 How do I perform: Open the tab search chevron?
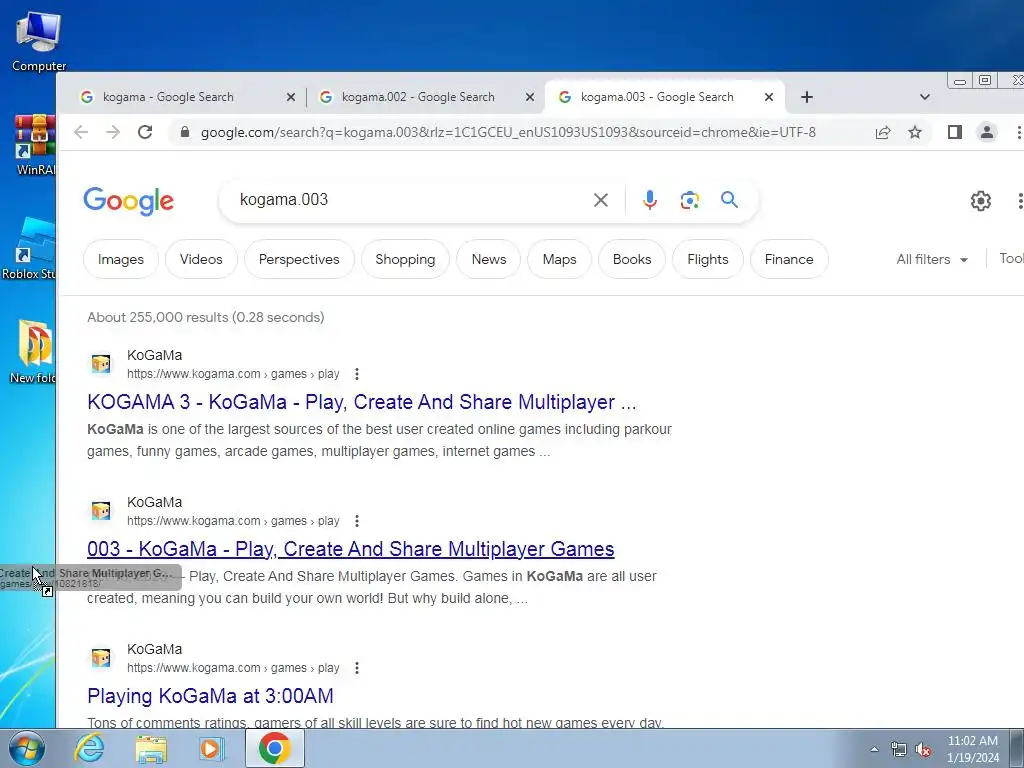tap(925, 97)
